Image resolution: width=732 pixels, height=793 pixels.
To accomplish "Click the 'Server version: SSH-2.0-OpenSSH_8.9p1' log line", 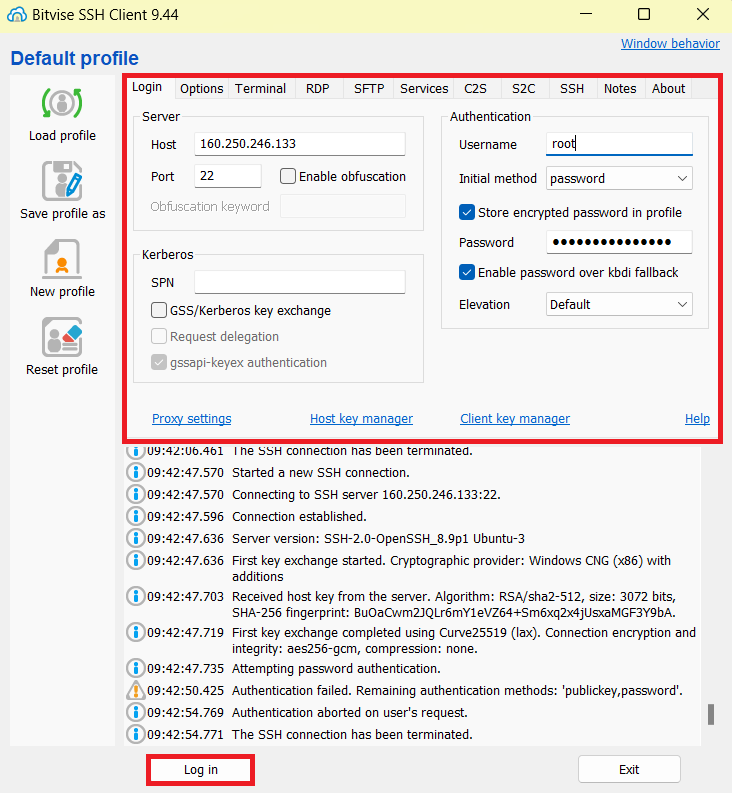I will [378, 538].
